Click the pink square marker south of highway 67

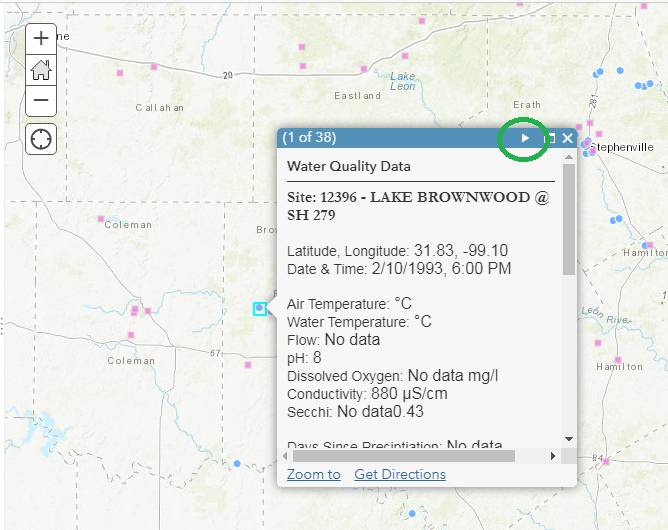point(248,365)
